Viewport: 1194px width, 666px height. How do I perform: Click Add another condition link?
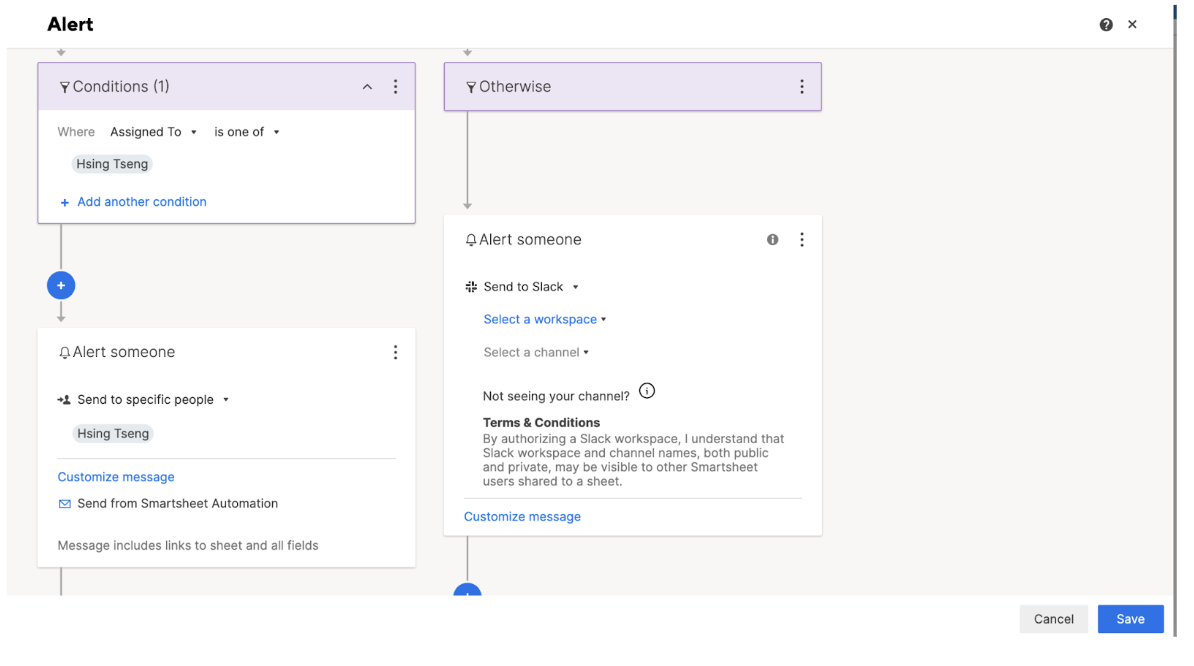[x=142, y=202]
